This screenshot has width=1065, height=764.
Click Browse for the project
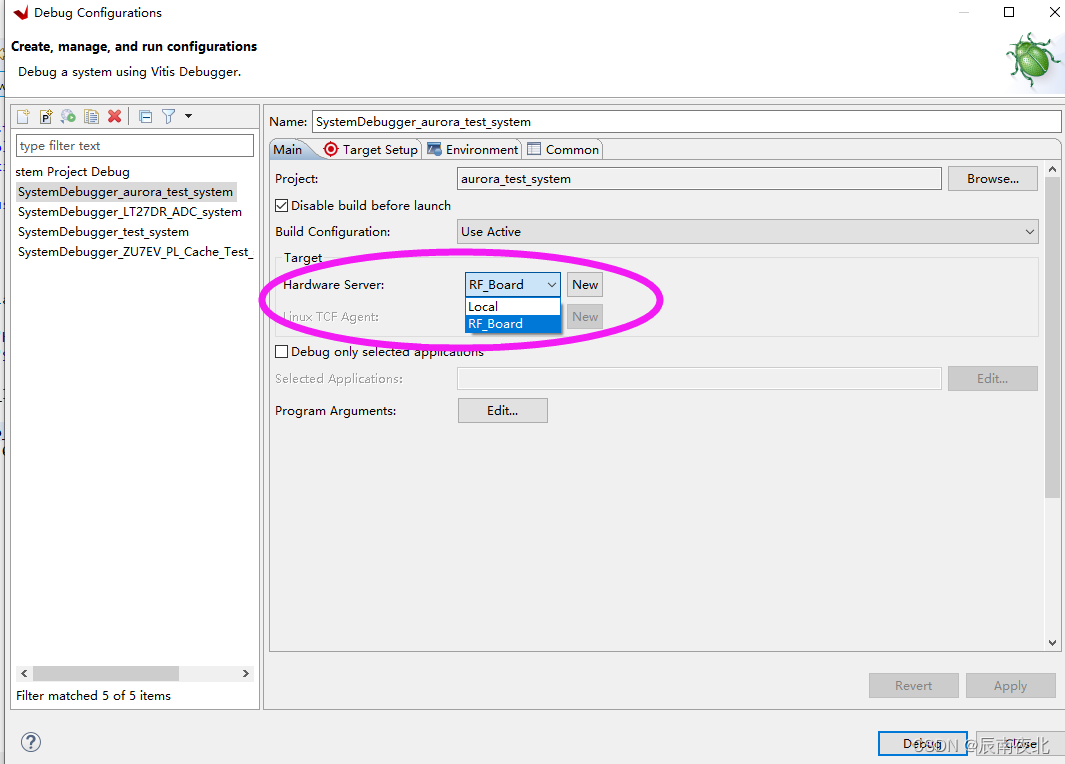pos(993,179)
